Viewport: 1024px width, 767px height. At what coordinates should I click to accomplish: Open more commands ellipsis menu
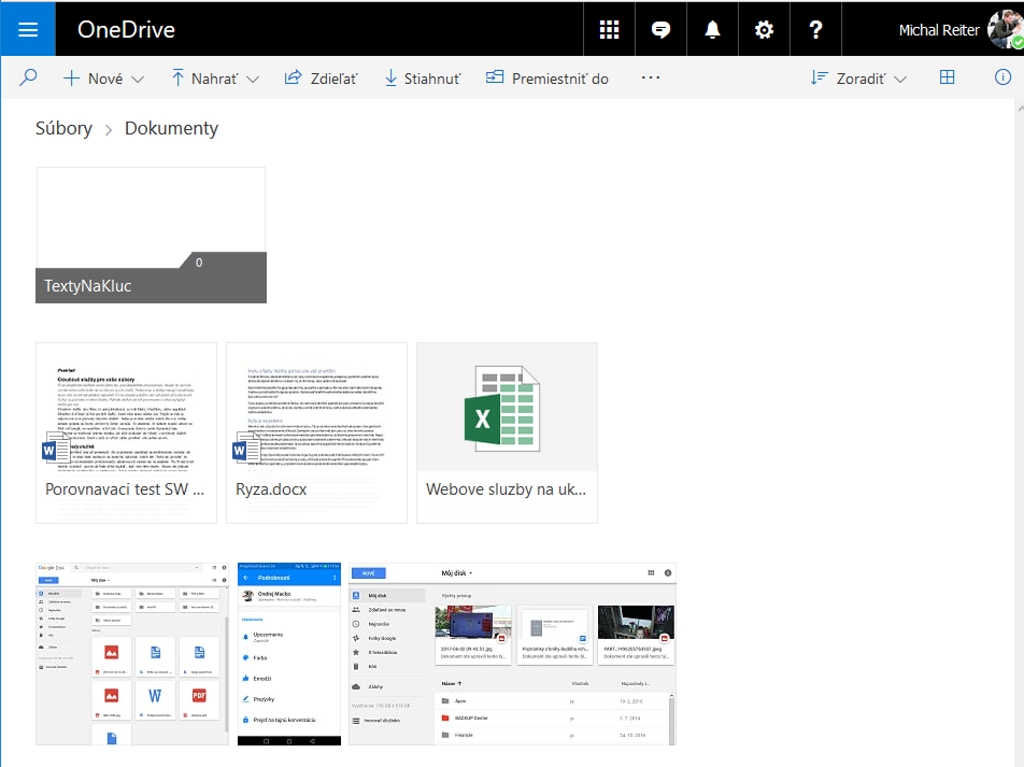point(651,78)
